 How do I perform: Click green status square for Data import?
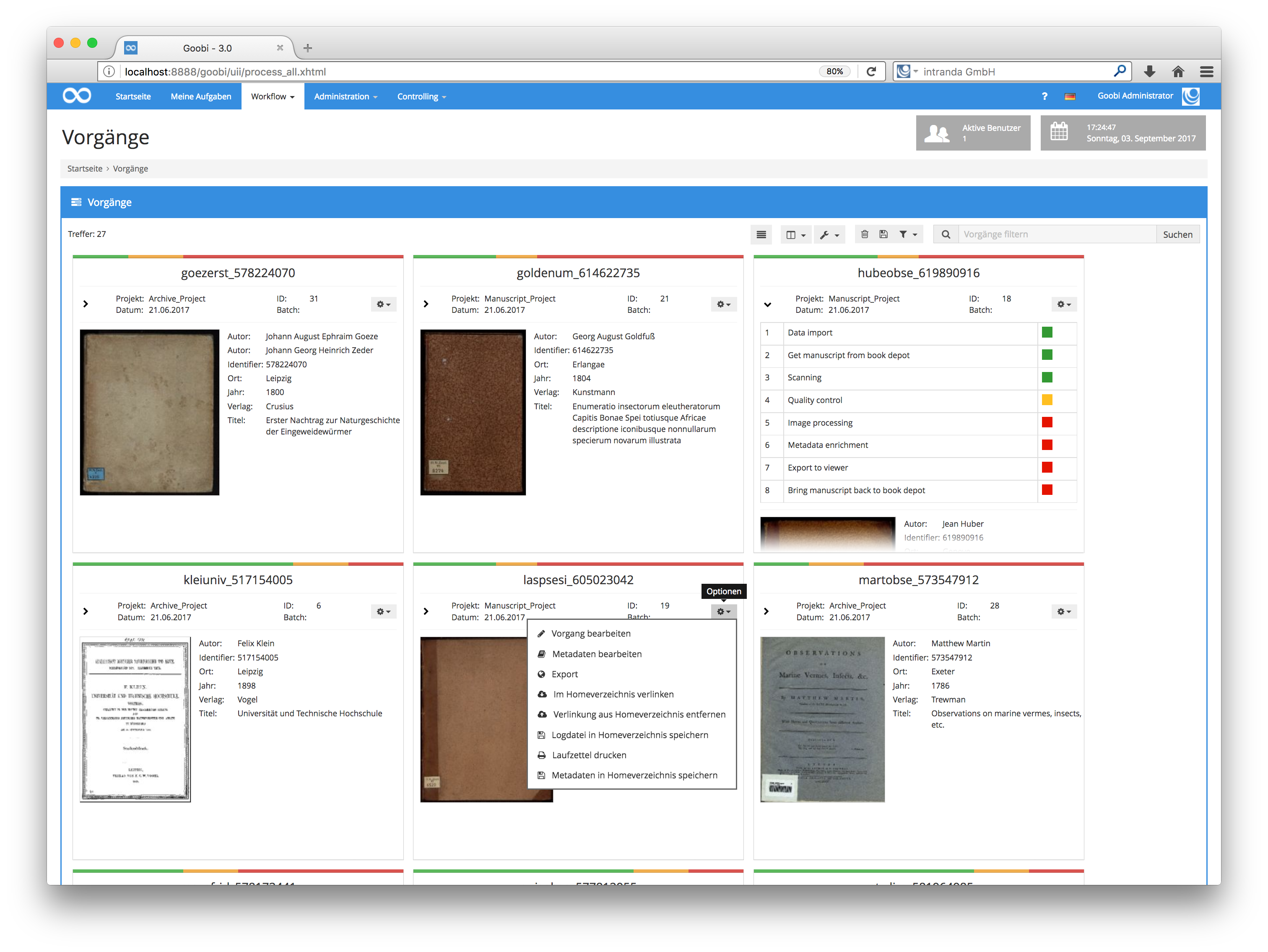click(1047, 333)
